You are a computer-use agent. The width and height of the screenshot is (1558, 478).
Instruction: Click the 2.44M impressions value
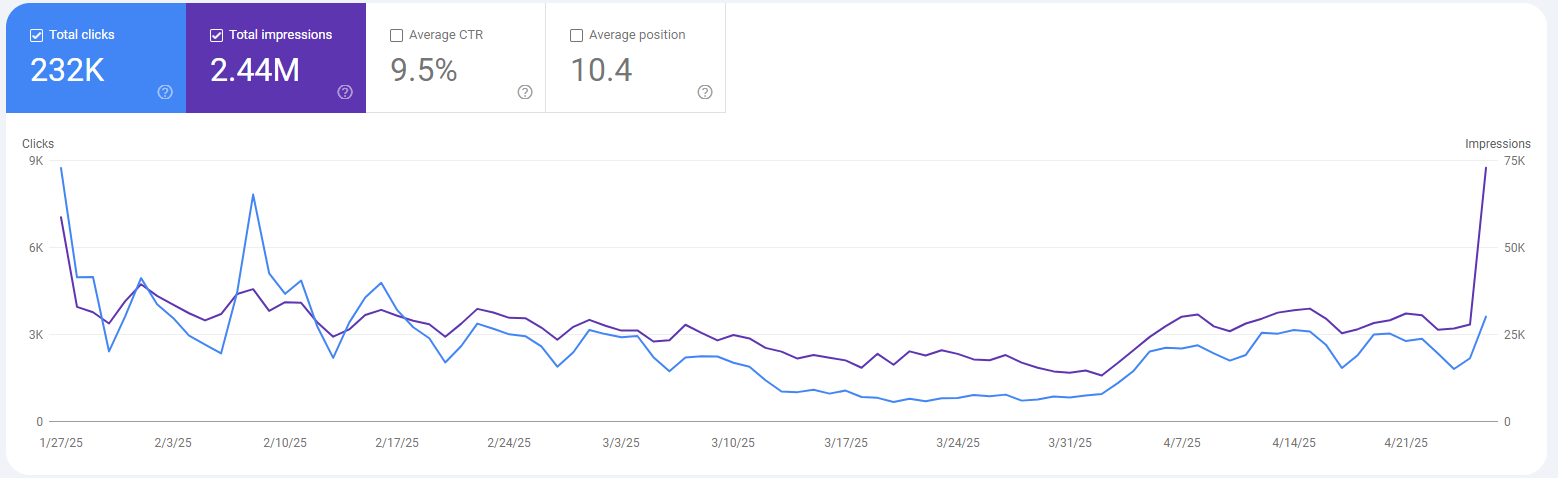coord(255,70)
